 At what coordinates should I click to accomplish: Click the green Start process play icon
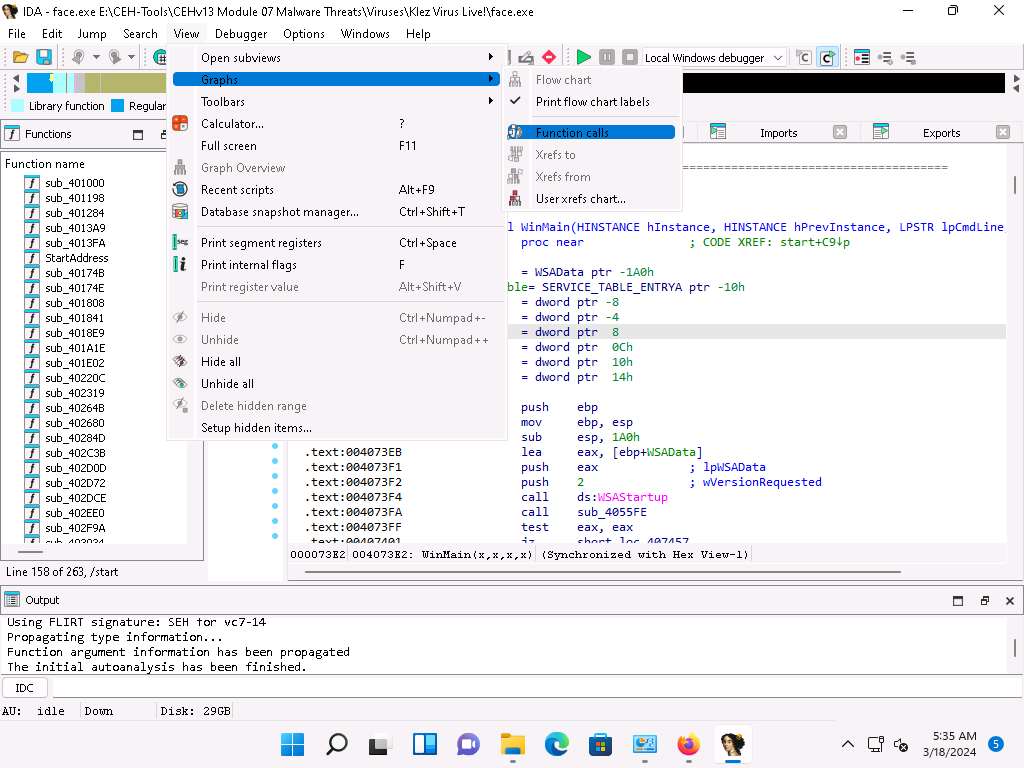[584, 58]
